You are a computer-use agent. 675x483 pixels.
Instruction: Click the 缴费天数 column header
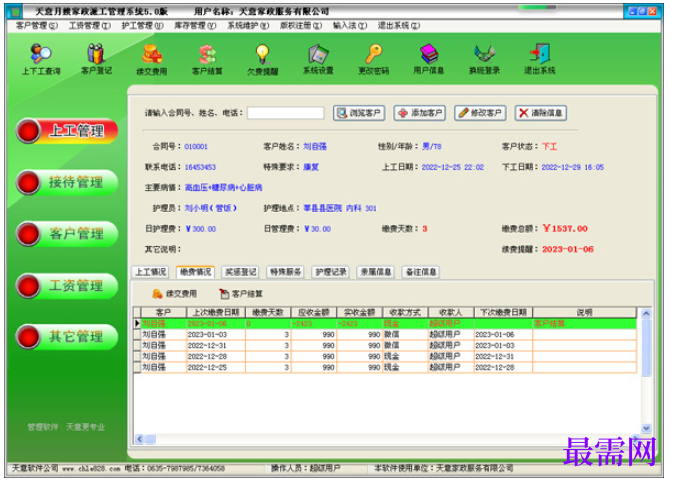268,312
